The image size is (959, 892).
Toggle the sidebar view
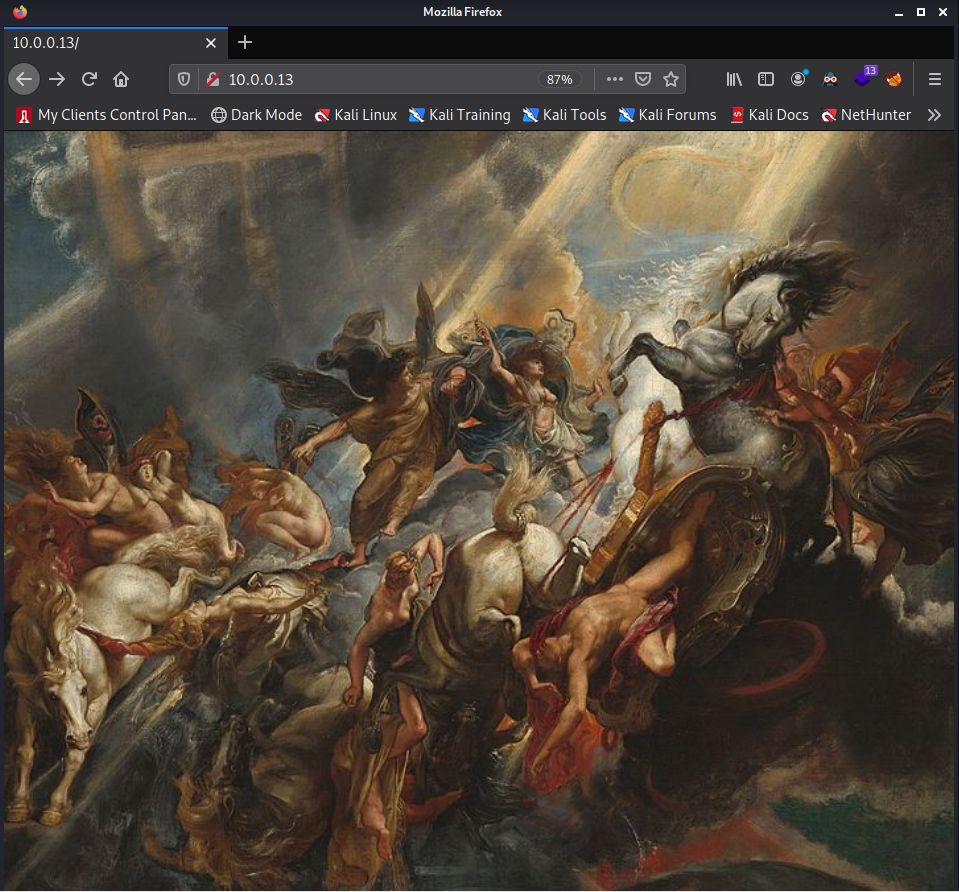point(766,80)
